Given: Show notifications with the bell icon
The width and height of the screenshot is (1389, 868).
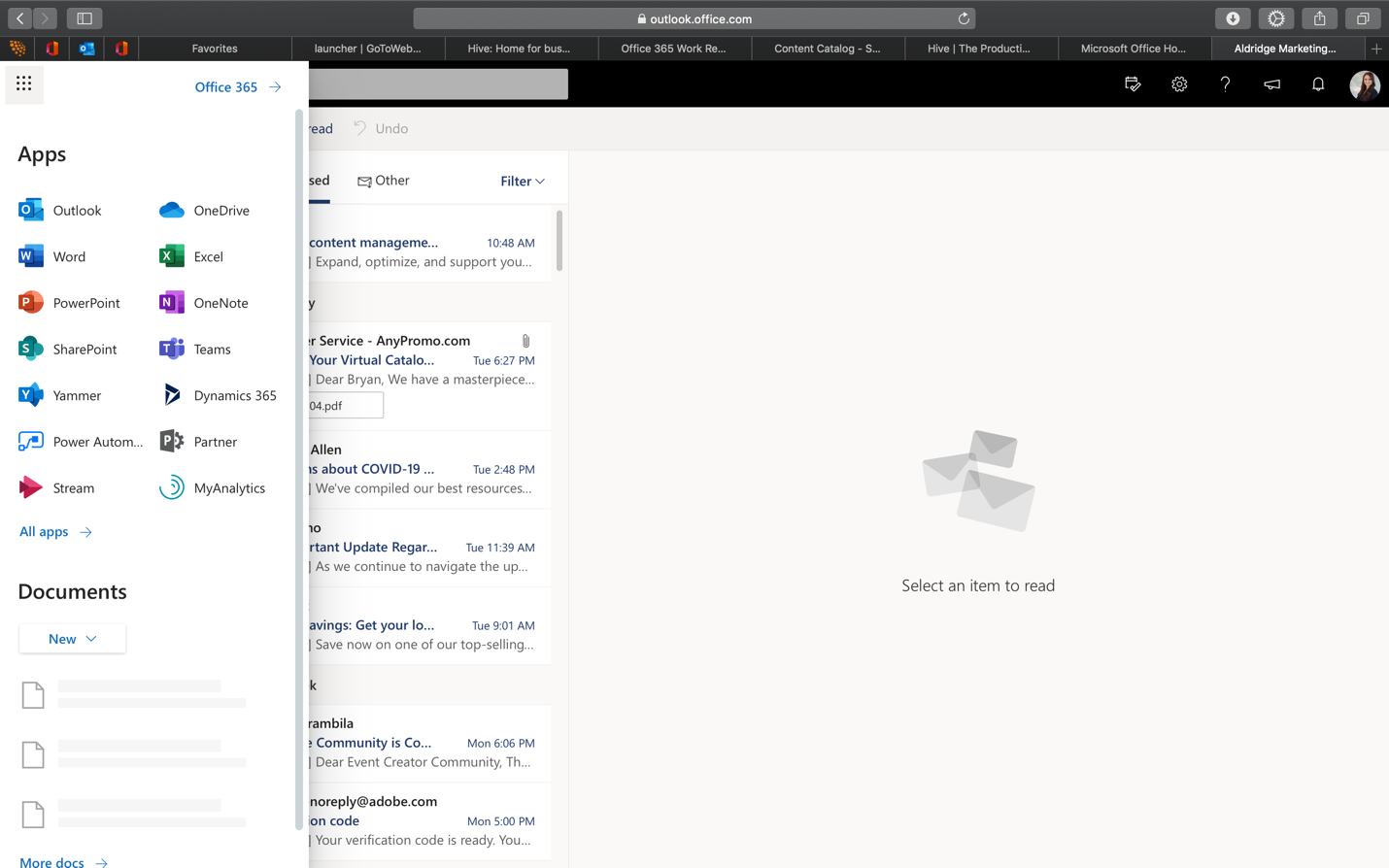Looking at the screenshot, I should click(x=1318, y=84).
